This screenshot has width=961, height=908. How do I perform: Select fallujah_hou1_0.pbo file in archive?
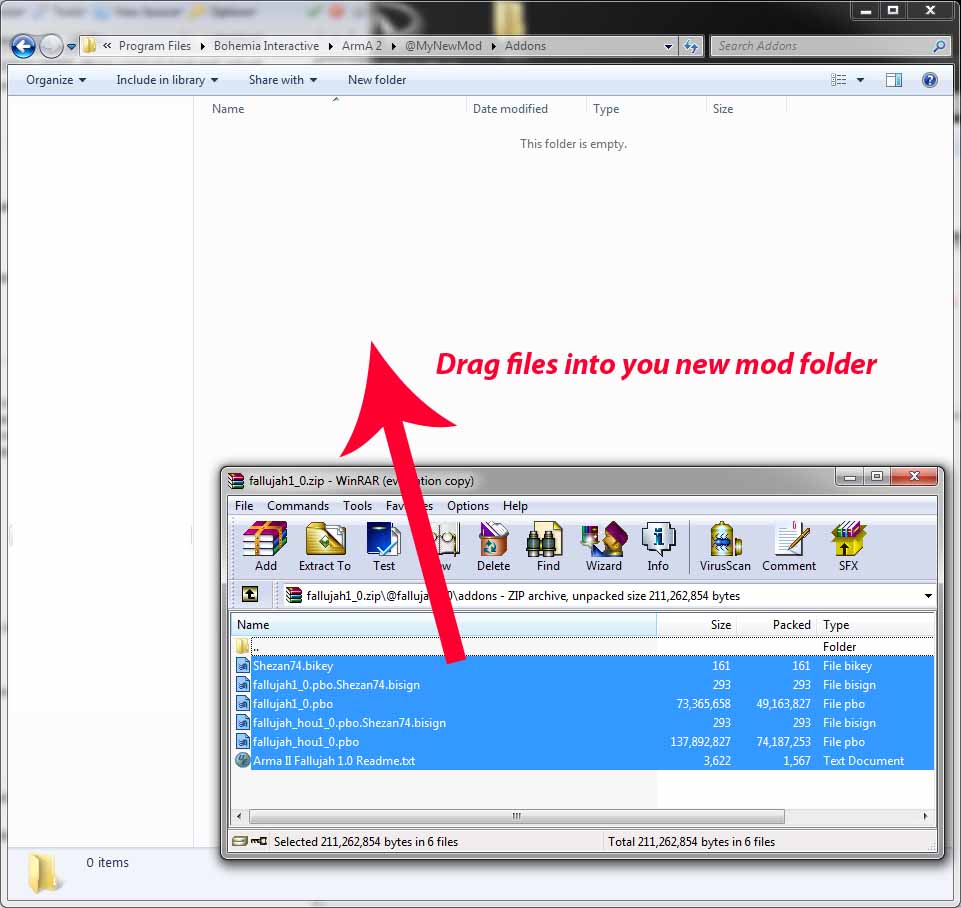click(x=306, y=742)
